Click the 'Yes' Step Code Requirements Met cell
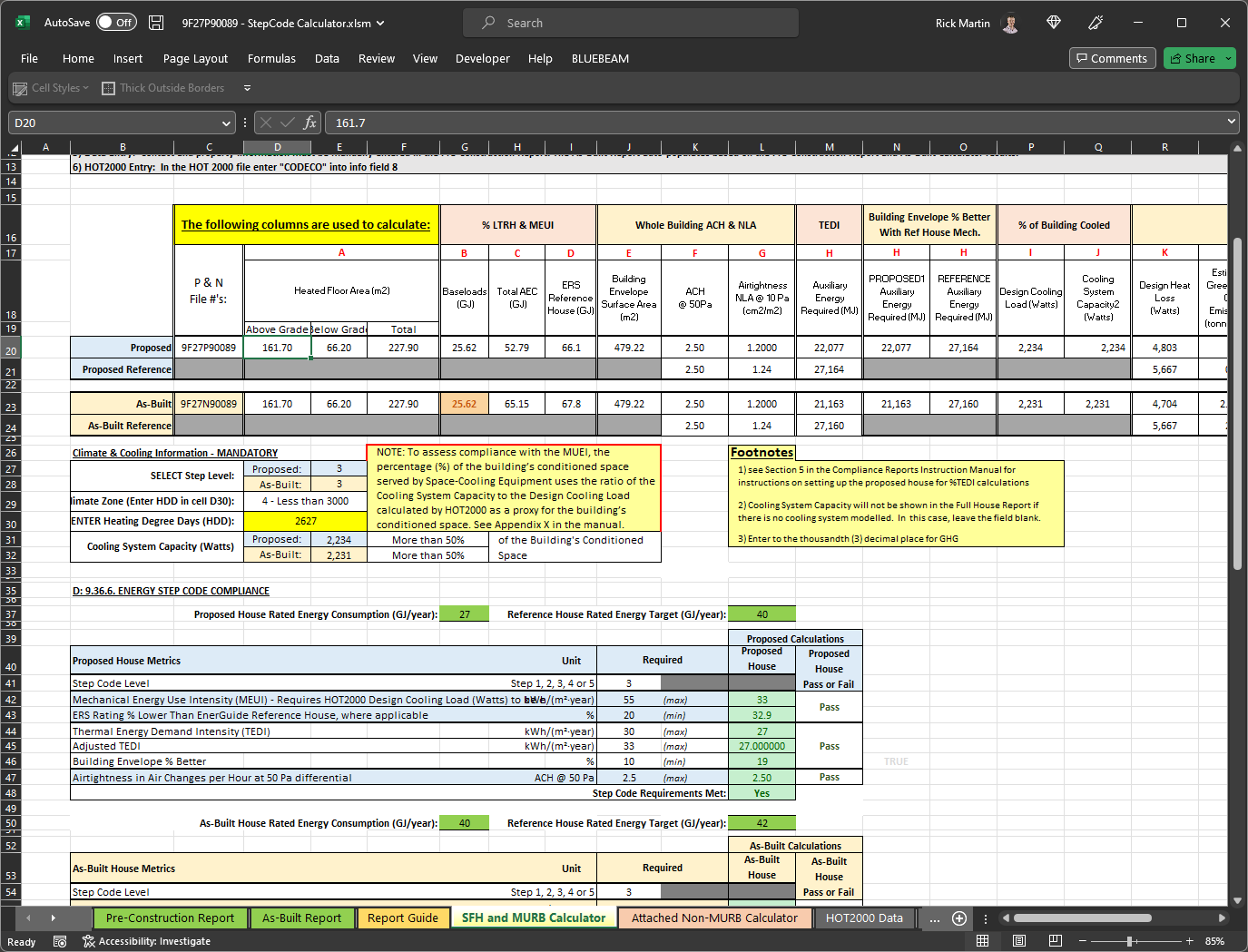1248x952 pixels. pyautogui.click(x=762, y=793)
